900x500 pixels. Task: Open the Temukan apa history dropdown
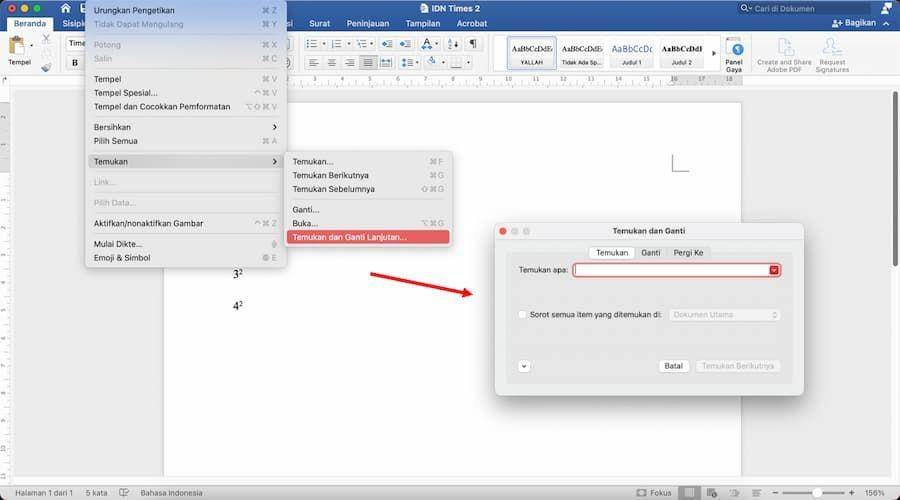774,270
